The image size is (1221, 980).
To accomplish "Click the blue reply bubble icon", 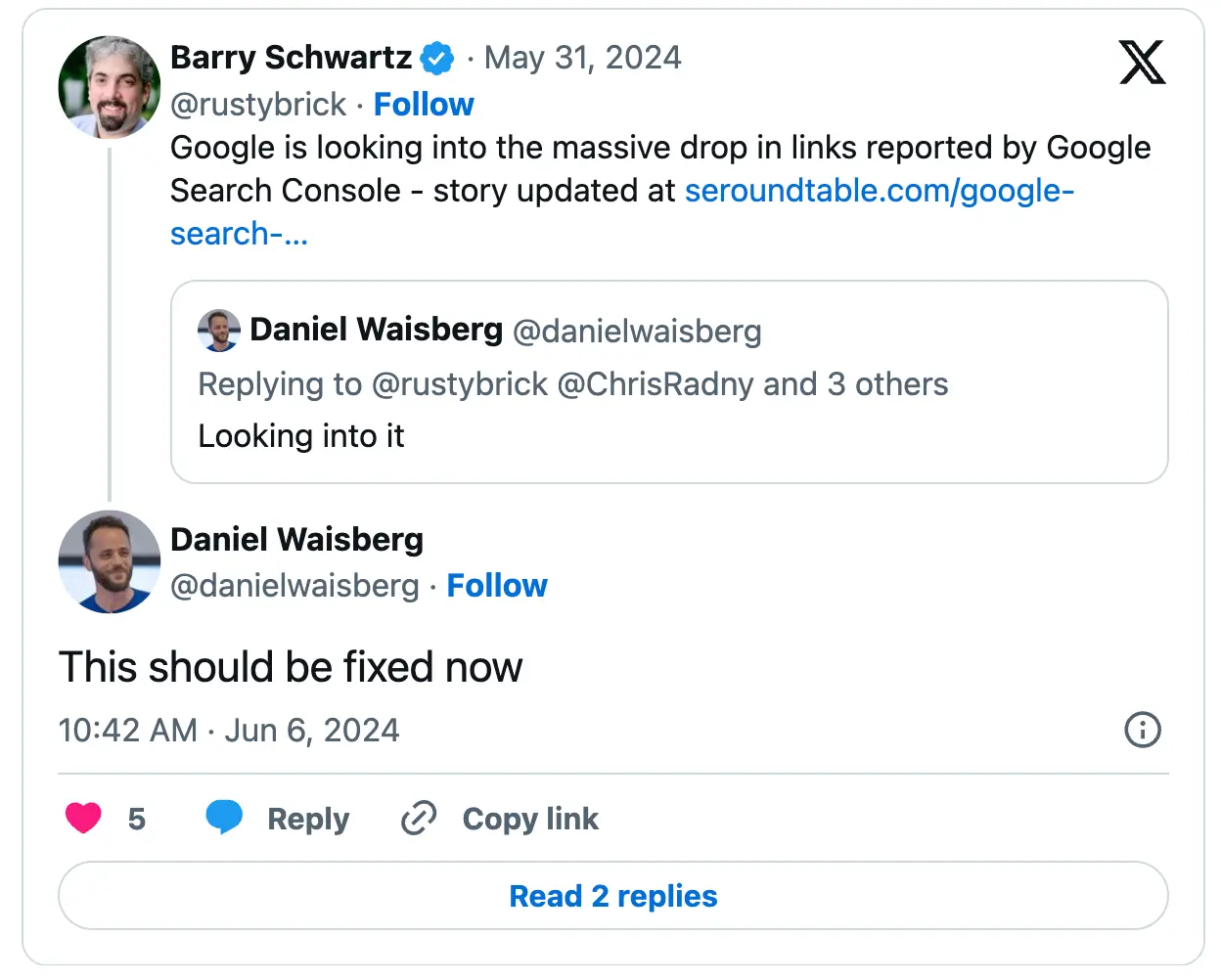I will pyautogui.click(x=224, y=817).
